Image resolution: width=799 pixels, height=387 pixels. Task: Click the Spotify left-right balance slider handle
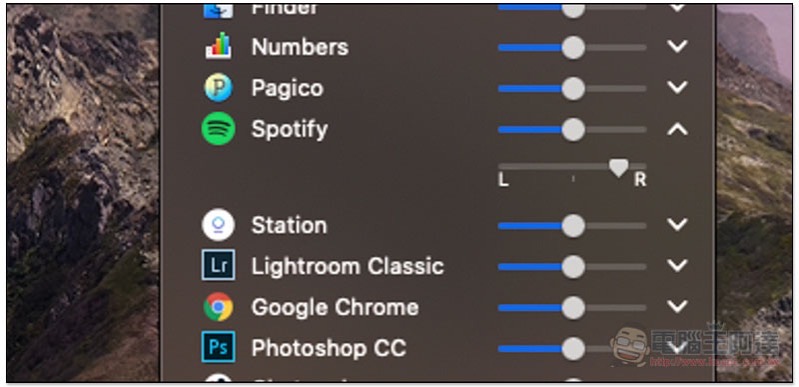point(619,168)
